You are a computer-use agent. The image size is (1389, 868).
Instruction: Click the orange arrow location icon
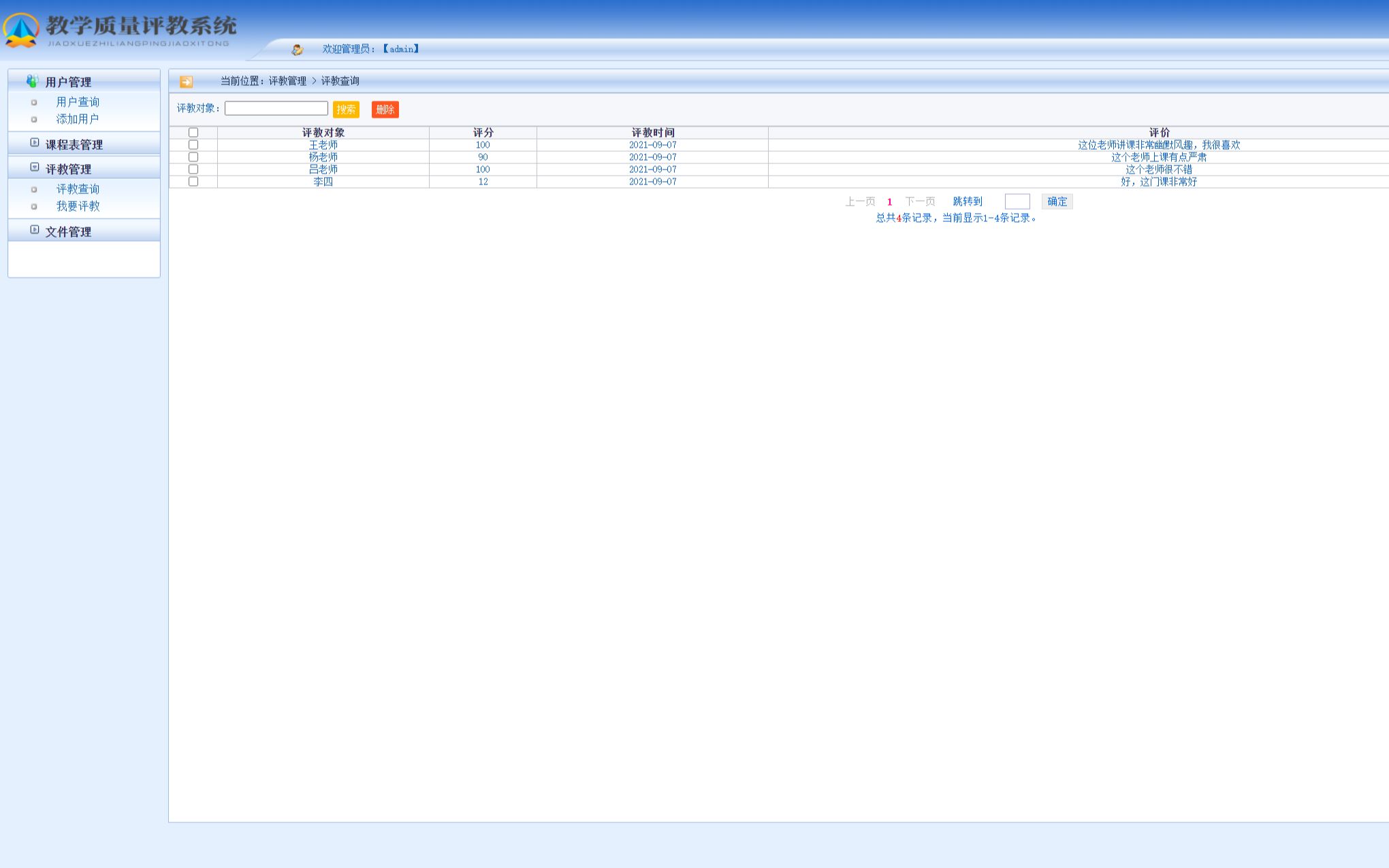[186, 82]
